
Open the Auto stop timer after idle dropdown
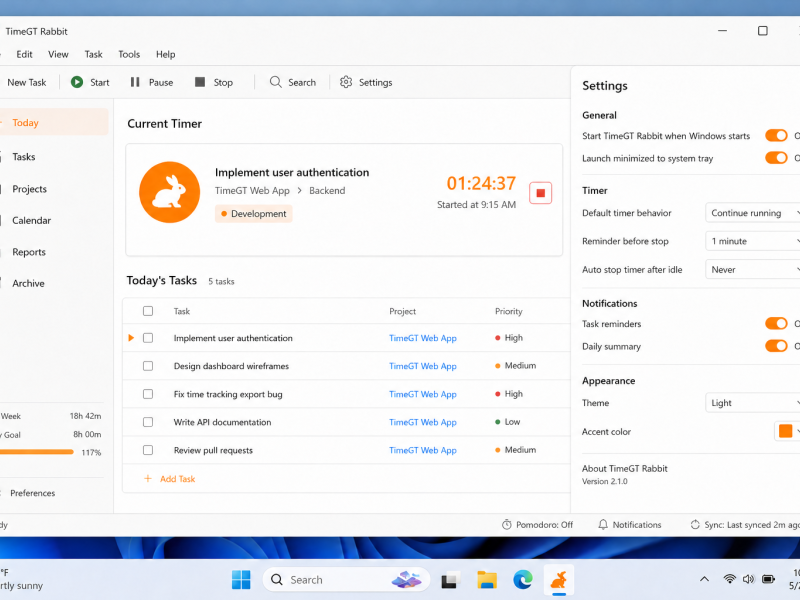[753, 269]
